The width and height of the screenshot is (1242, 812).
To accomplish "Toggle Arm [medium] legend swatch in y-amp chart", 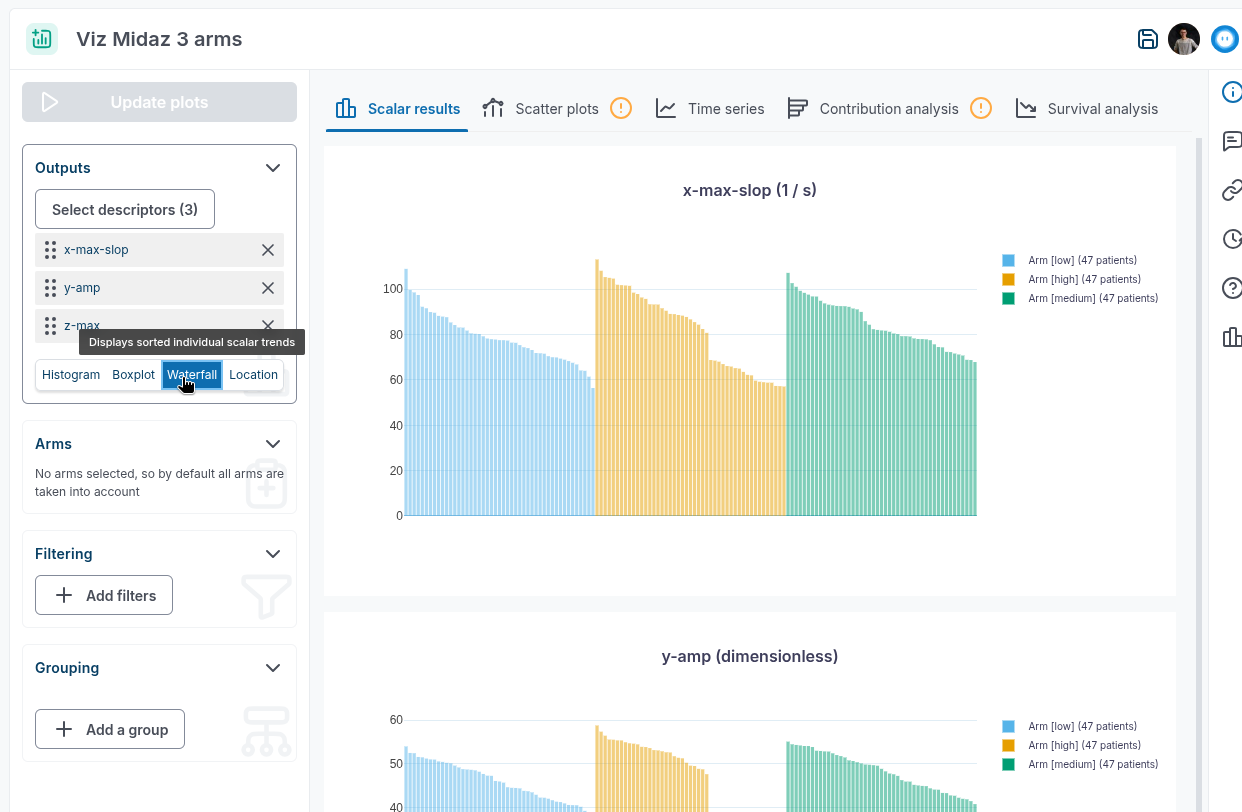I will coord(1008,764).
